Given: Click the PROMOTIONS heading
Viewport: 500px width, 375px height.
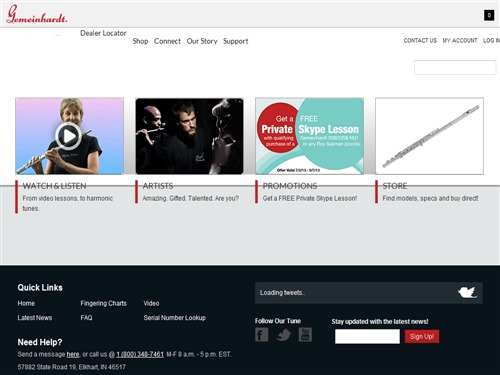Looking at the screenshot, I should (x=290, y=186).
